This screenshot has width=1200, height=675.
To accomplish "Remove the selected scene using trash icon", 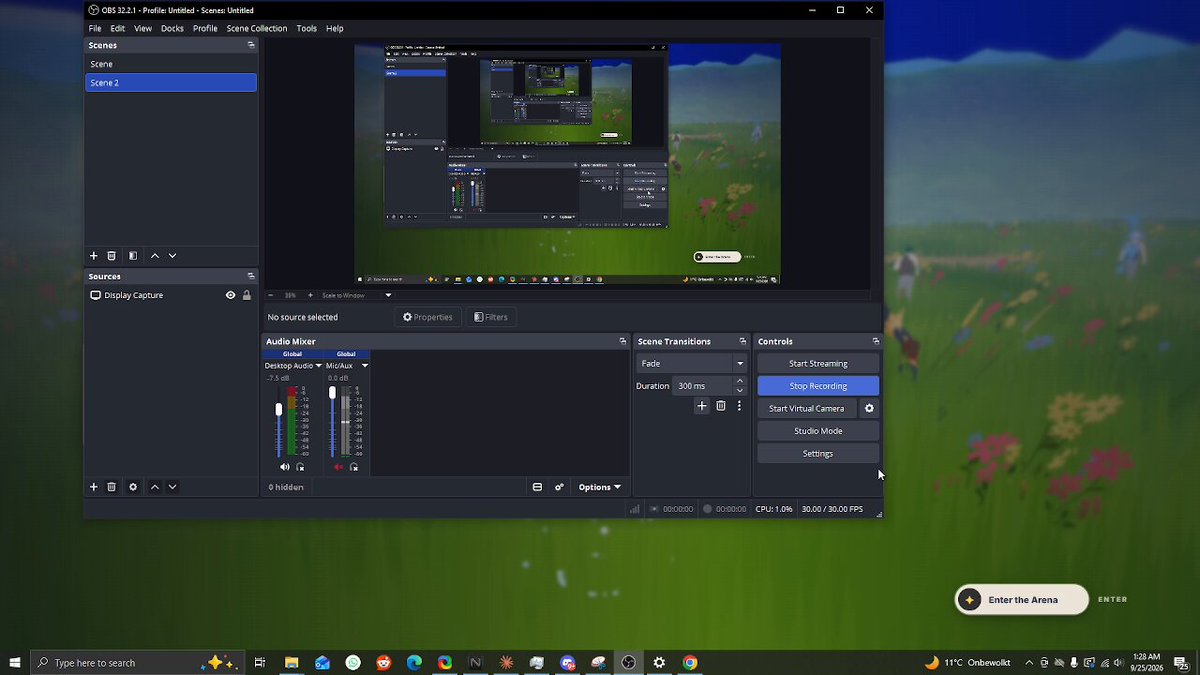I will (x=112, y=256).
